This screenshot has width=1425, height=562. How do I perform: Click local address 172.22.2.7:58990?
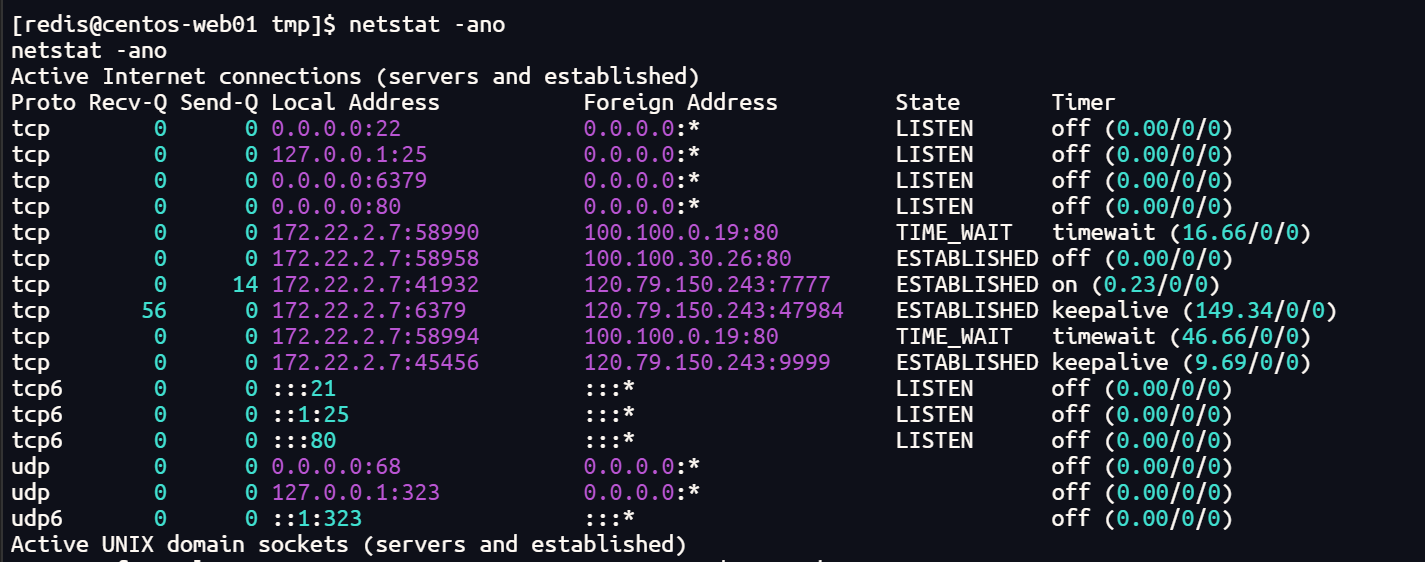(375, 232)
